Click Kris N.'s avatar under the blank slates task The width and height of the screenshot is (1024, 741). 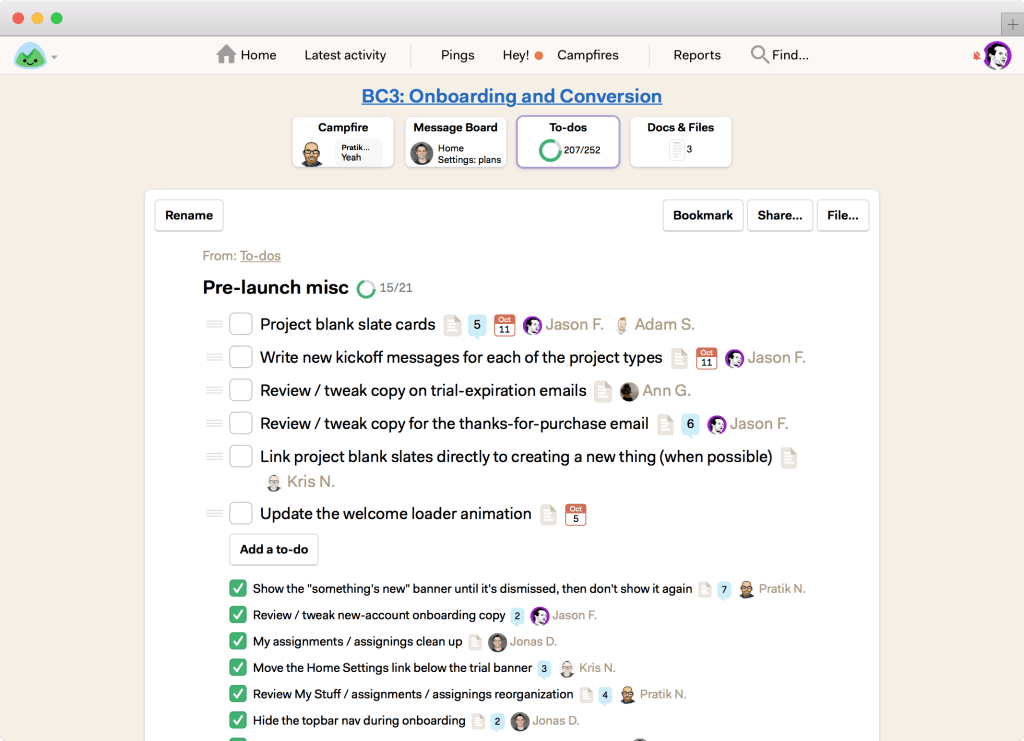273,481
